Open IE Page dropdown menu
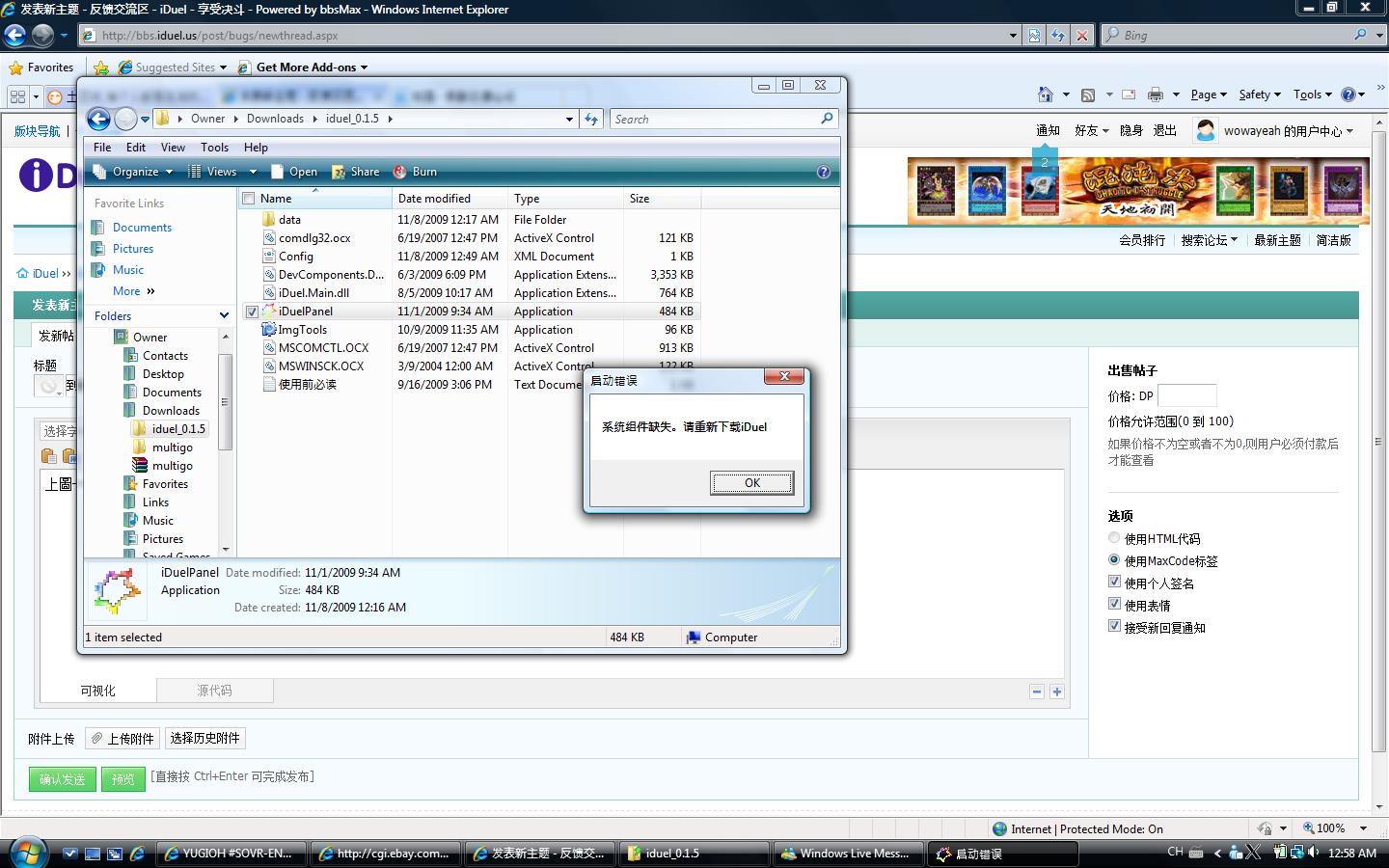The width and height of the screenshot is (1389, 868). pyautogui.click(x=1208, y=95)
